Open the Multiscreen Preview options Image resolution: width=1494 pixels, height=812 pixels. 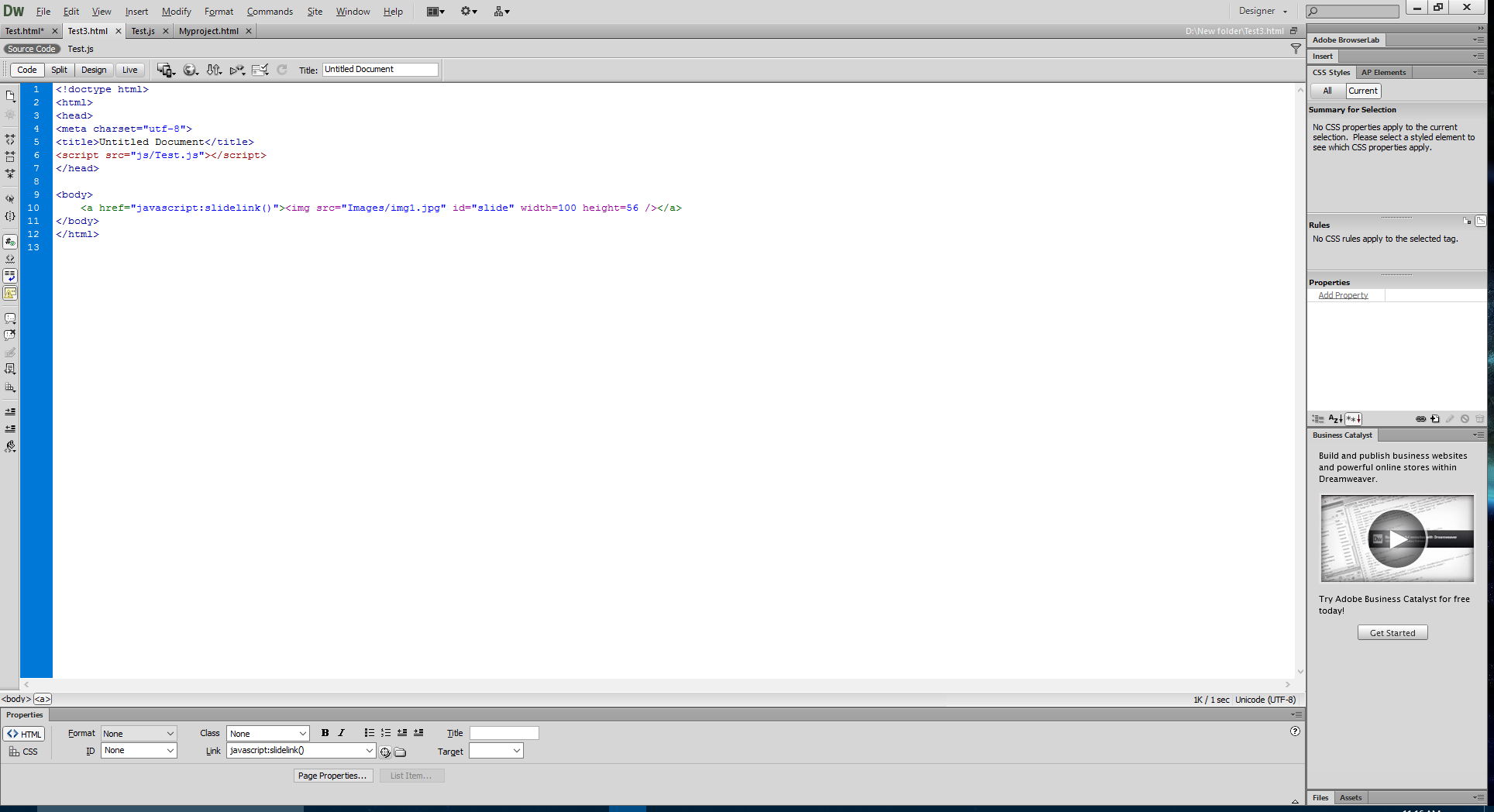coord(165,69)
